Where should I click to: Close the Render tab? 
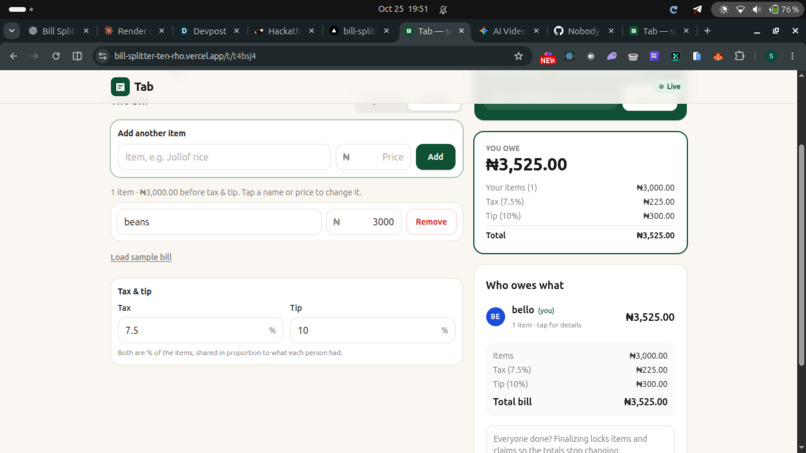[x=161, y=31]
